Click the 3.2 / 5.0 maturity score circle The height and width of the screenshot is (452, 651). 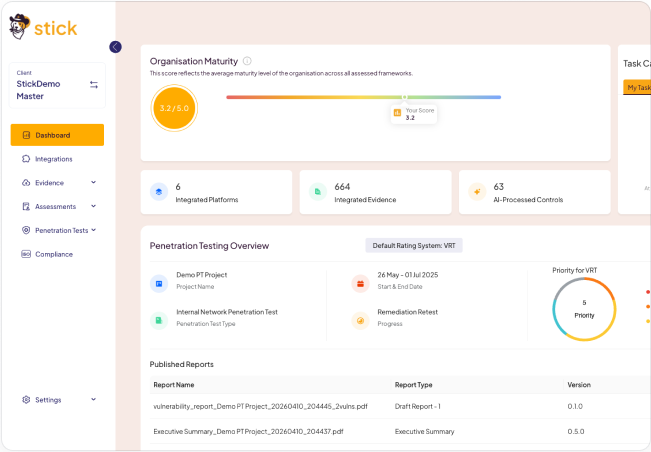pos(174,108)
